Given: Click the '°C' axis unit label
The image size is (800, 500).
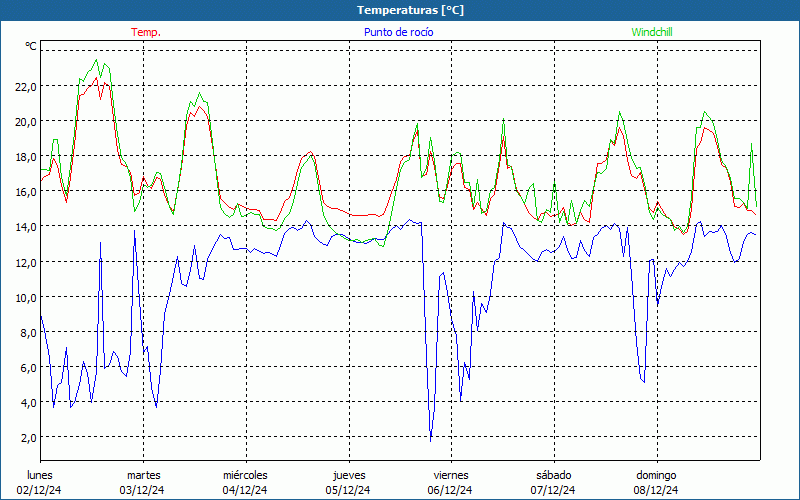Looking at the screenshot, I should click(x=31, y=46).
